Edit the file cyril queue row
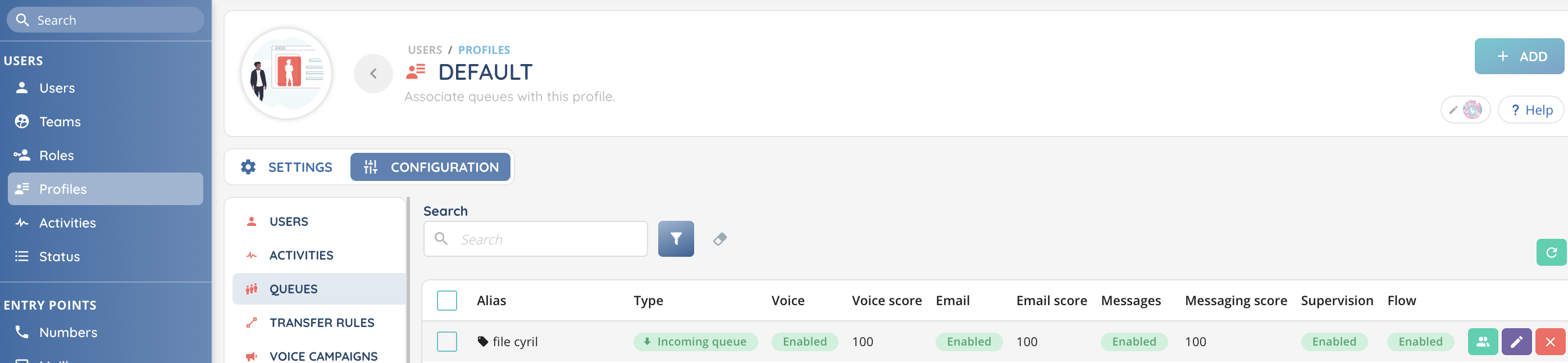The width and height of the screenshot is (1568, 363). pos(1516,342)
